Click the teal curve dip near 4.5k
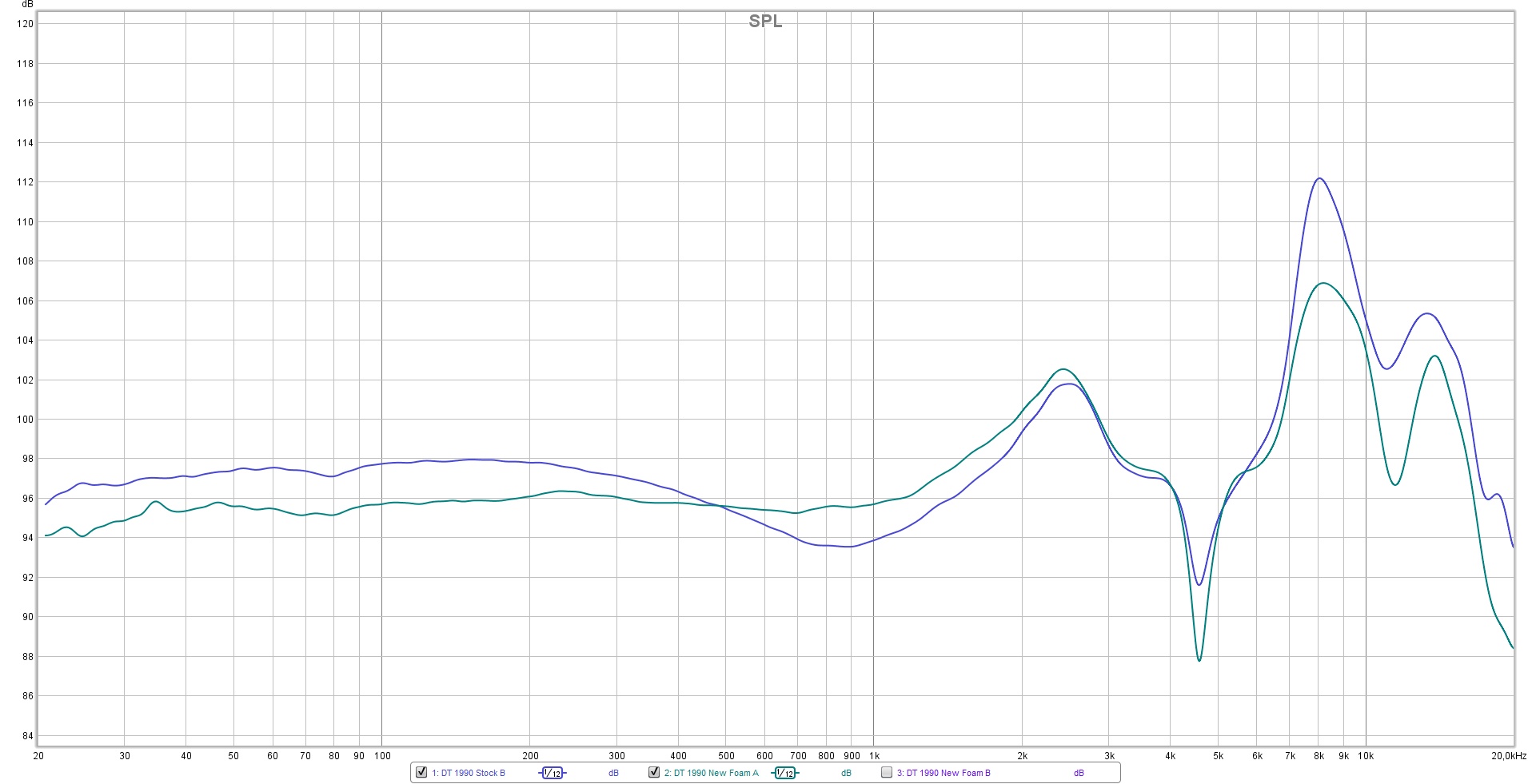The image size is (1532, 784). point(1199,659)
